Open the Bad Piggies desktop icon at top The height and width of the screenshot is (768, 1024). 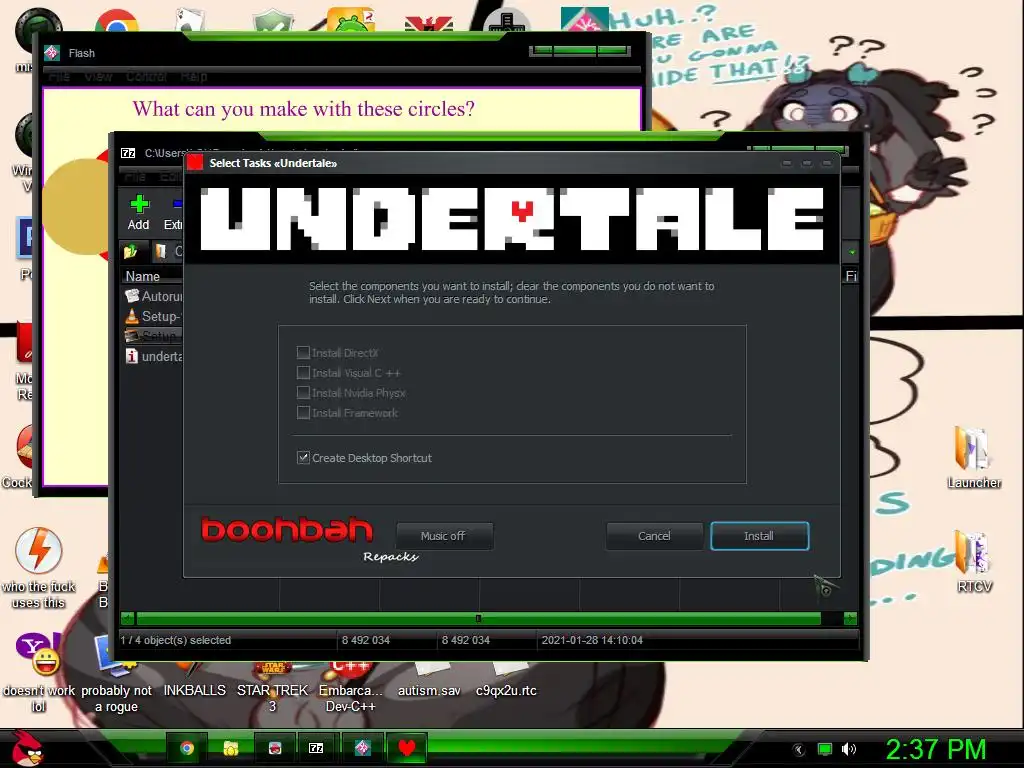click(350, 20)
